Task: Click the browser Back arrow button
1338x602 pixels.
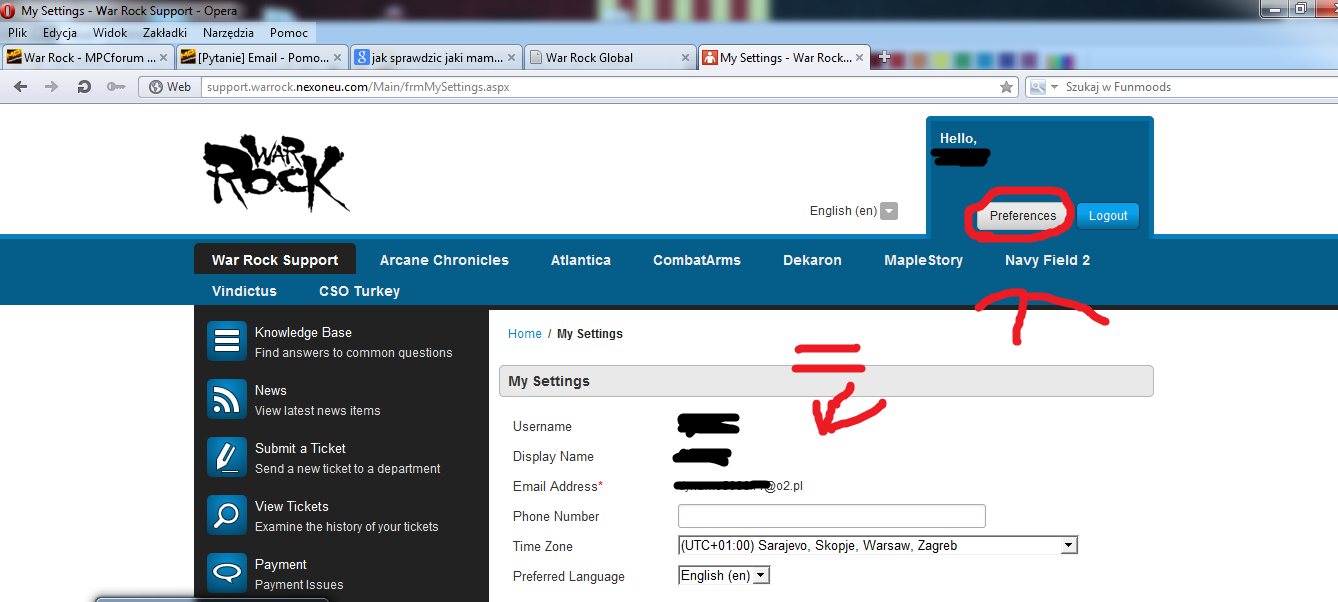Action: (x=20, y=87)
